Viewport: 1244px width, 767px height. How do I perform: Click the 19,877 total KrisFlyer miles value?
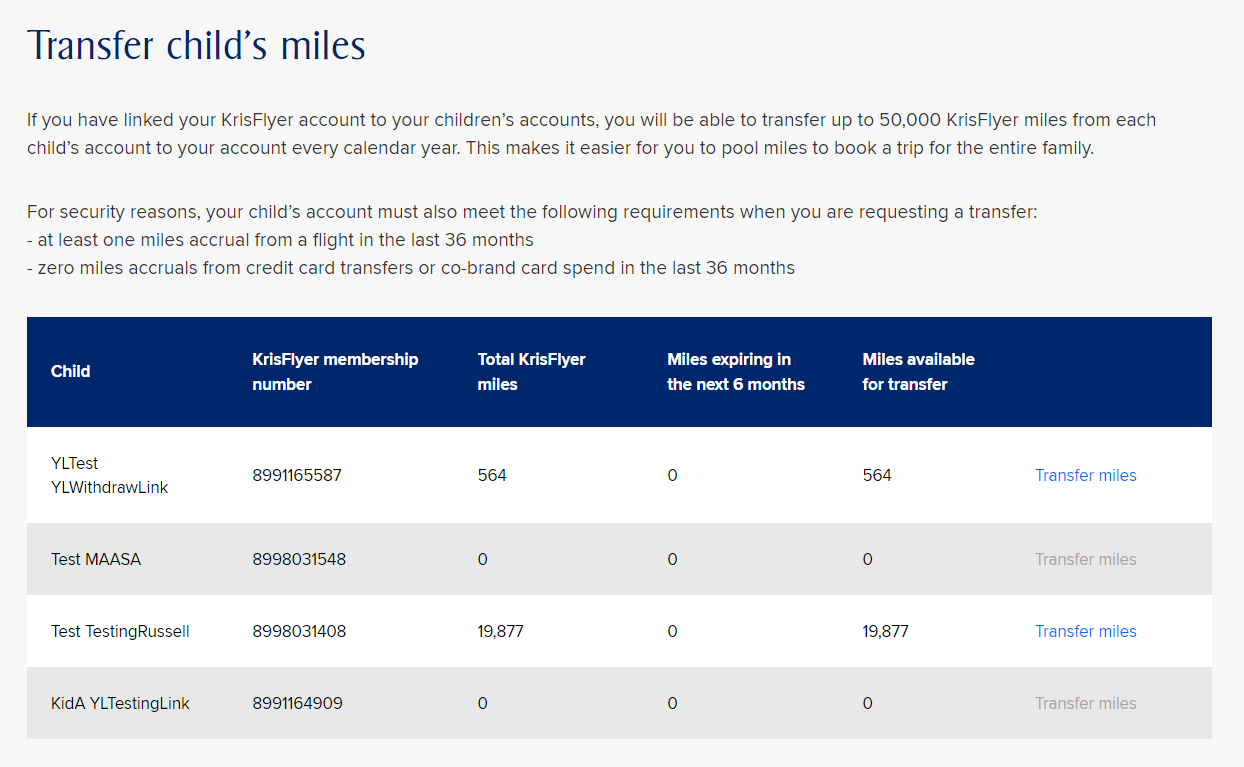tap(501, 631)
